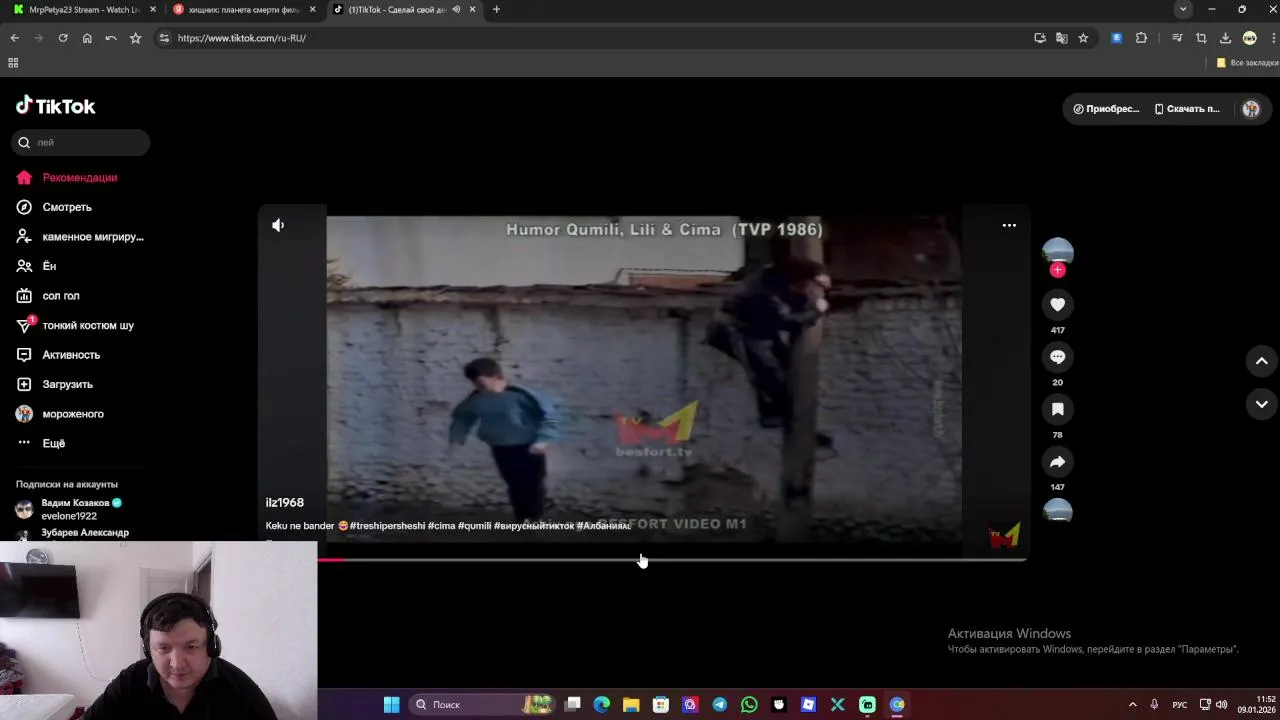Screen dimensions: 1280x720
Task: Click the browser screenshot crop icon
Action: (x=1201, y=38)
